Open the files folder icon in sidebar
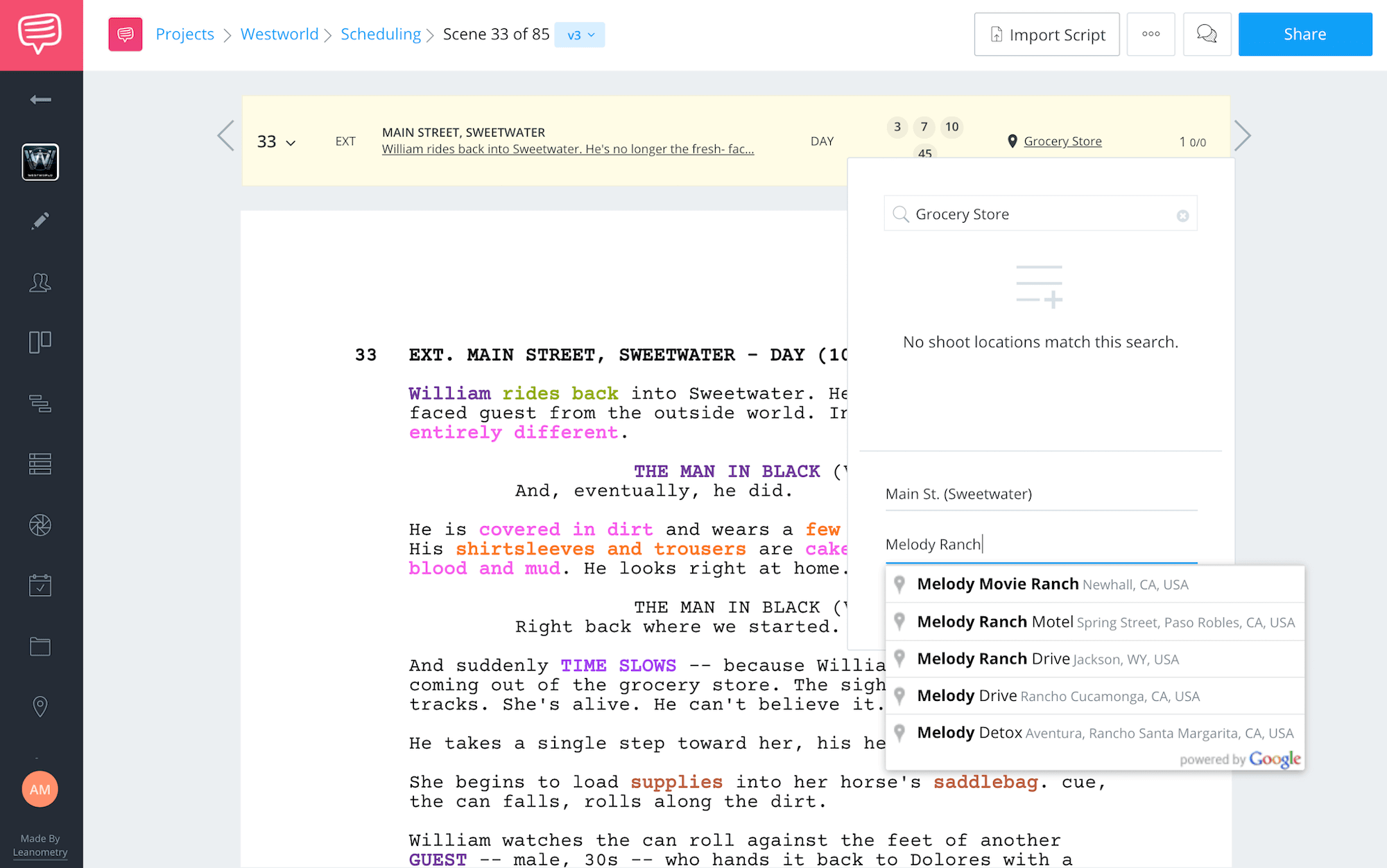Screen dimensions: 1387x868 pos(40,646)
